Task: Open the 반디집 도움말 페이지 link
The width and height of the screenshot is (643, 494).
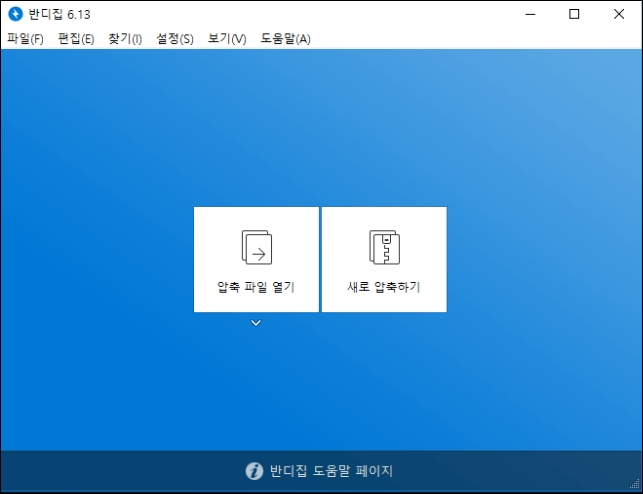Action: point(331,471)
